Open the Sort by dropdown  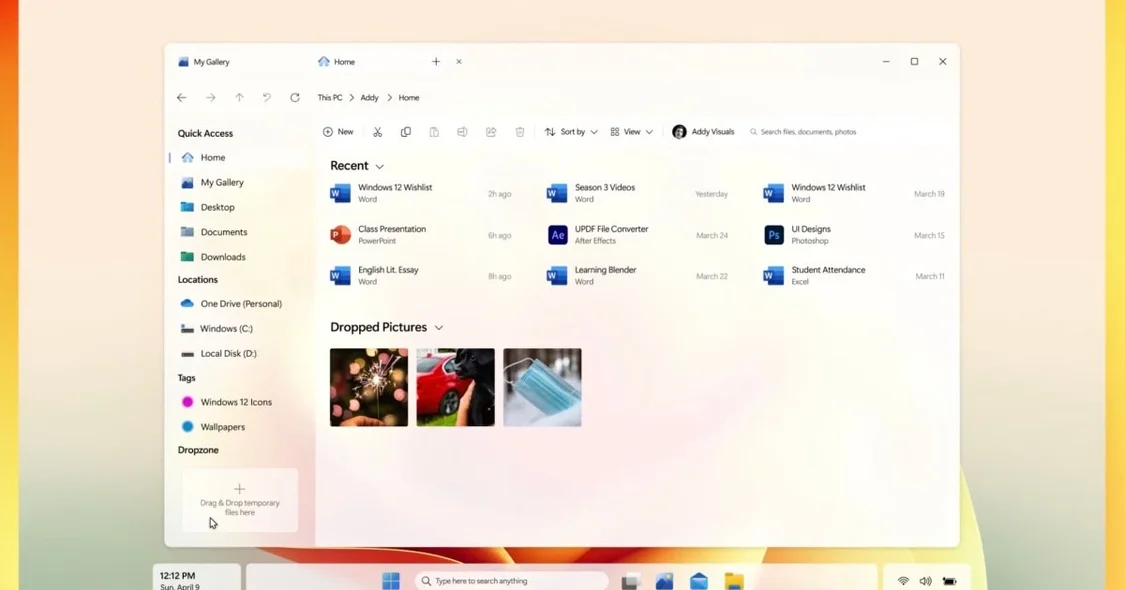571,132
